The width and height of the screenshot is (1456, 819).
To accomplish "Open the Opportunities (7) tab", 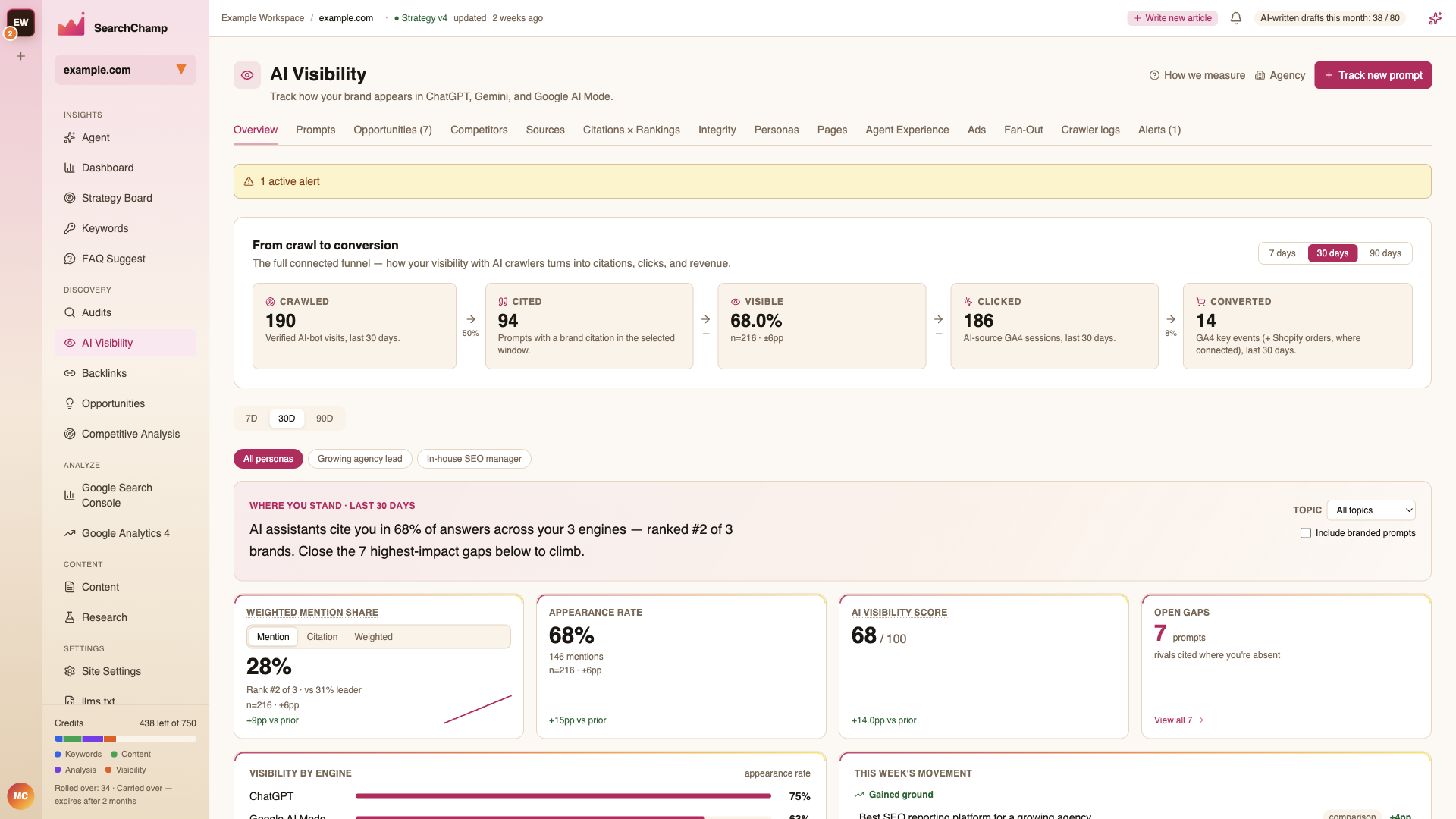I will click(393, 130).
